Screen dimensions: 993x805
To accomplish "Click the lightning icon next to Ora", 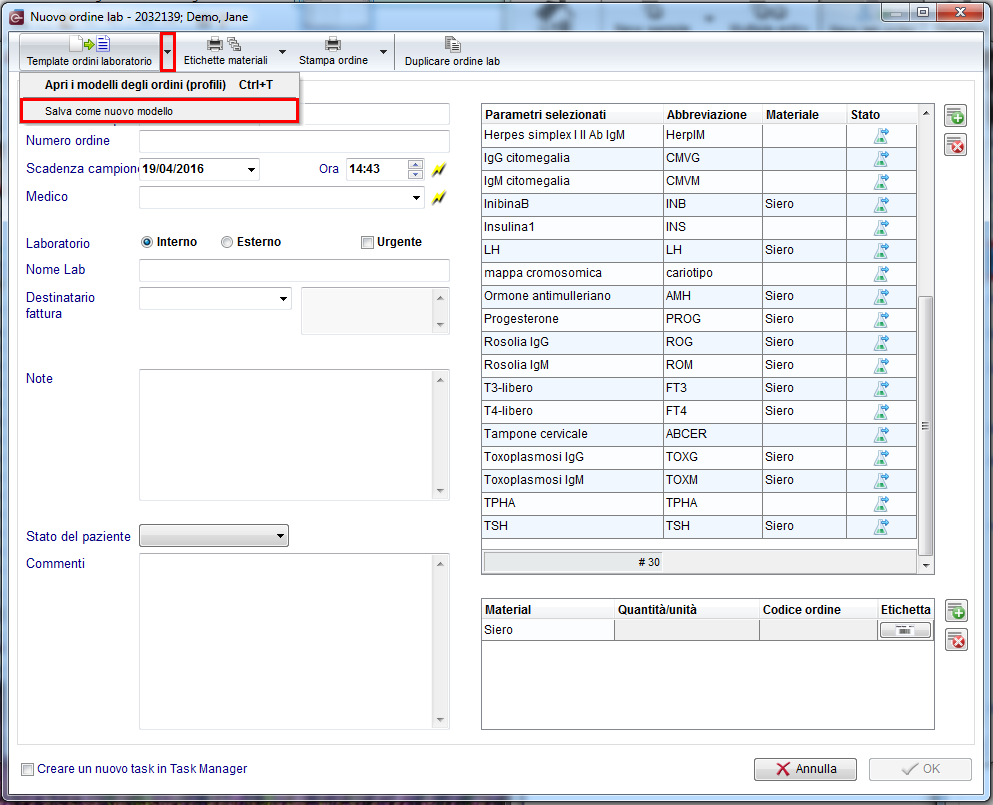I will [x=439, y=170].
